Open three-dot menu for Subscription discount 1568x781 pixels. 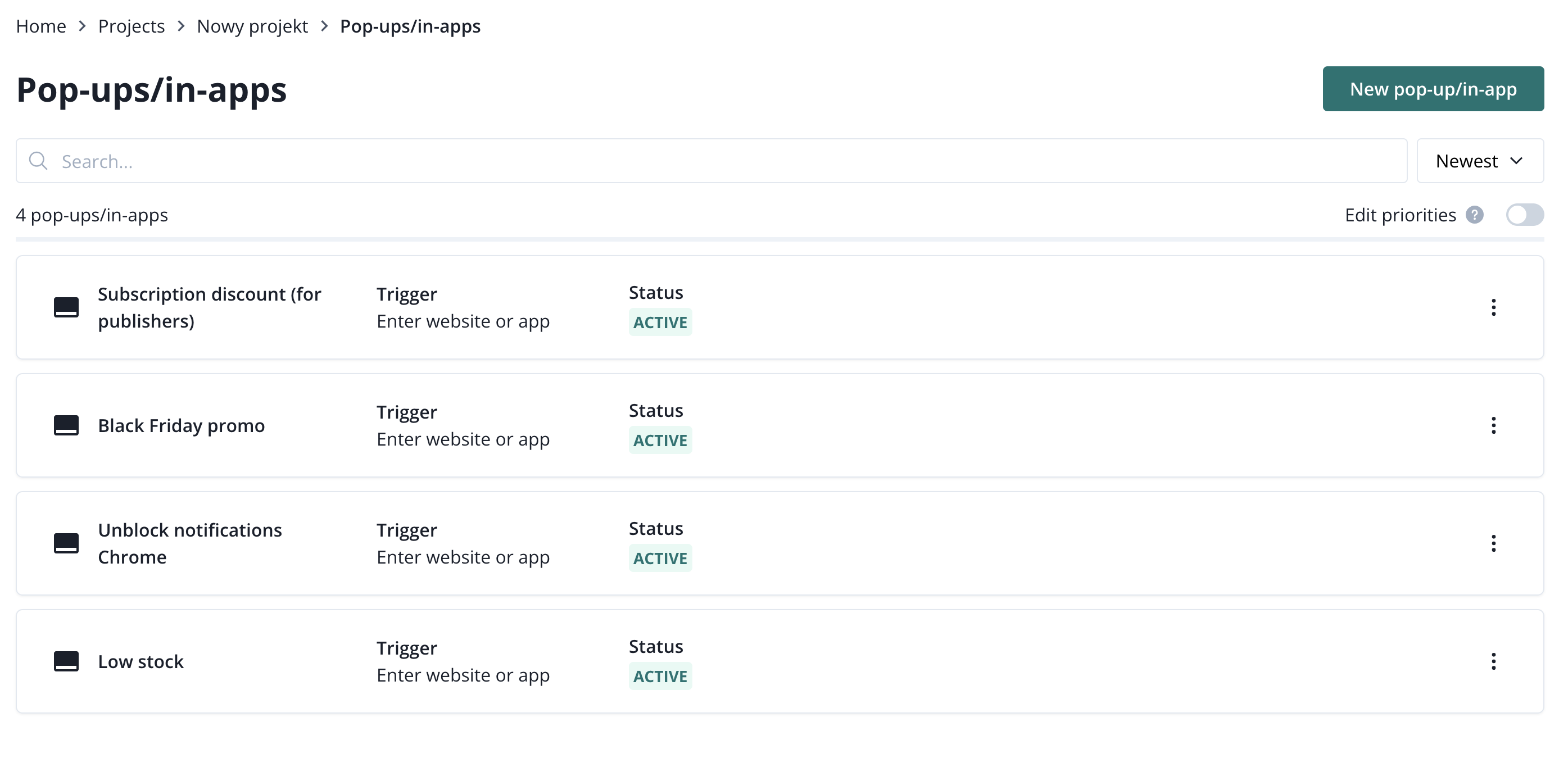[1493, 307]
